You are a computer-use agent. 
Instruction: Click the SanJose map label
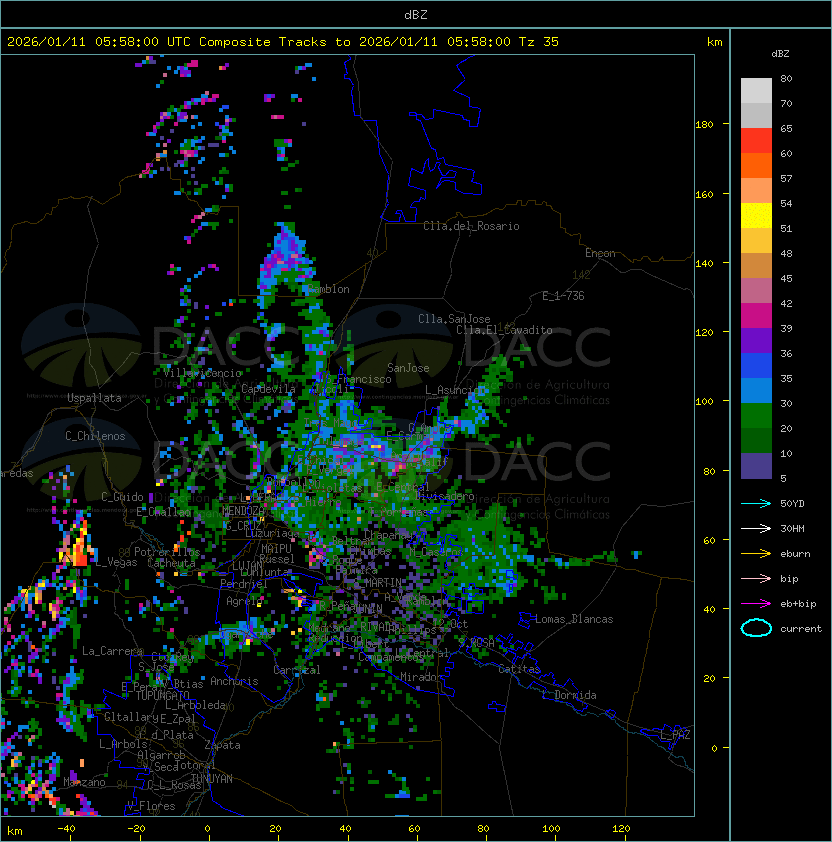(408, 368)
